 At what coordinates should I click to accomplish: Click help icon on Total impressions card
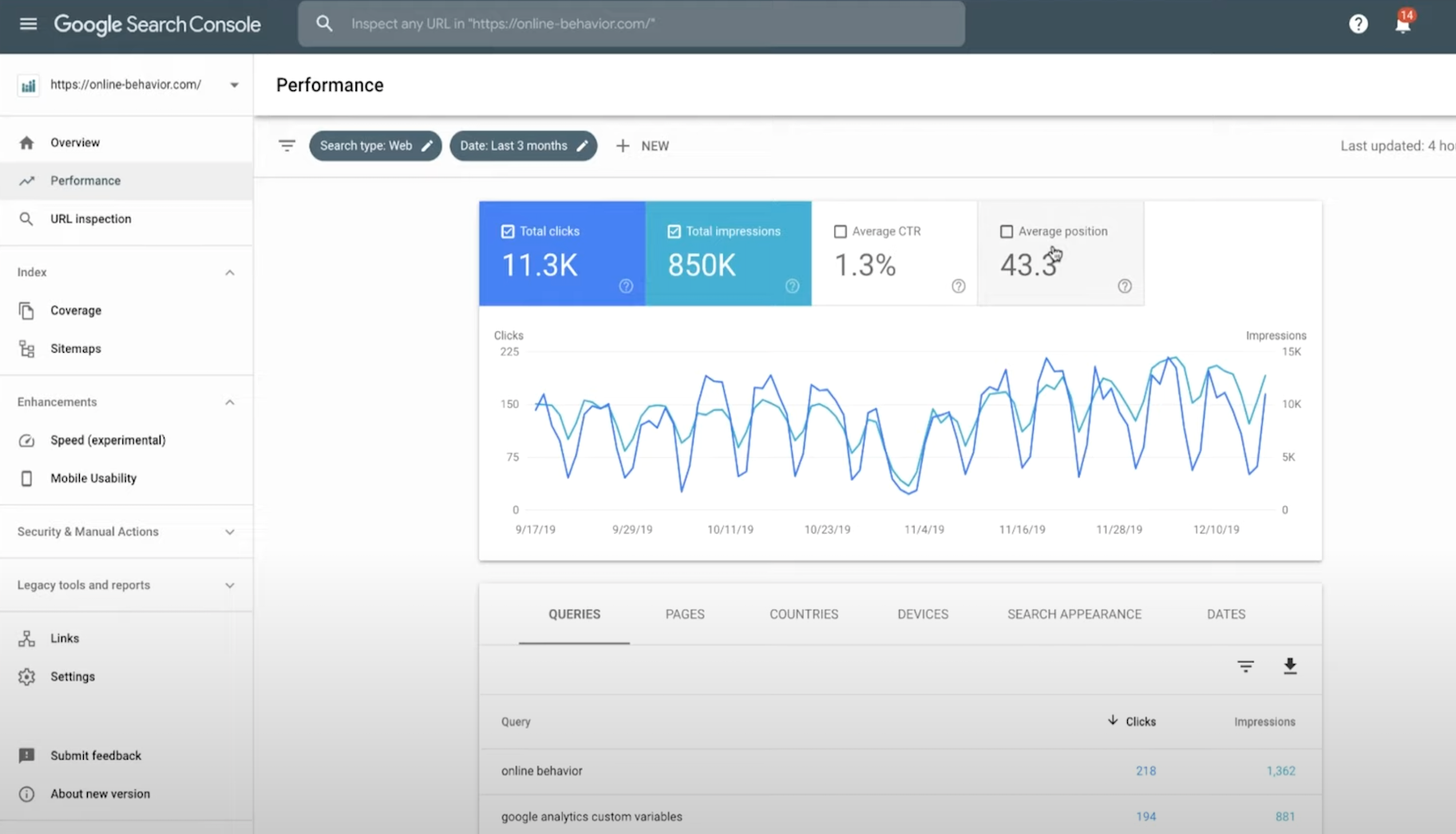792,287
